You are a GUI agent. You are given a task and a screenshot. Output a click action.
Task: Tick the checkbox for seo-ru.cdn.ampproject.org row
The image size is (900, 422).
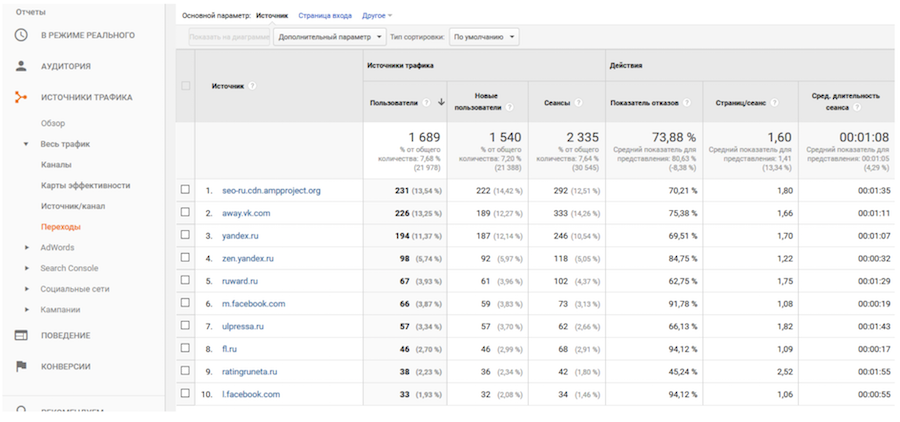(185, 190)
